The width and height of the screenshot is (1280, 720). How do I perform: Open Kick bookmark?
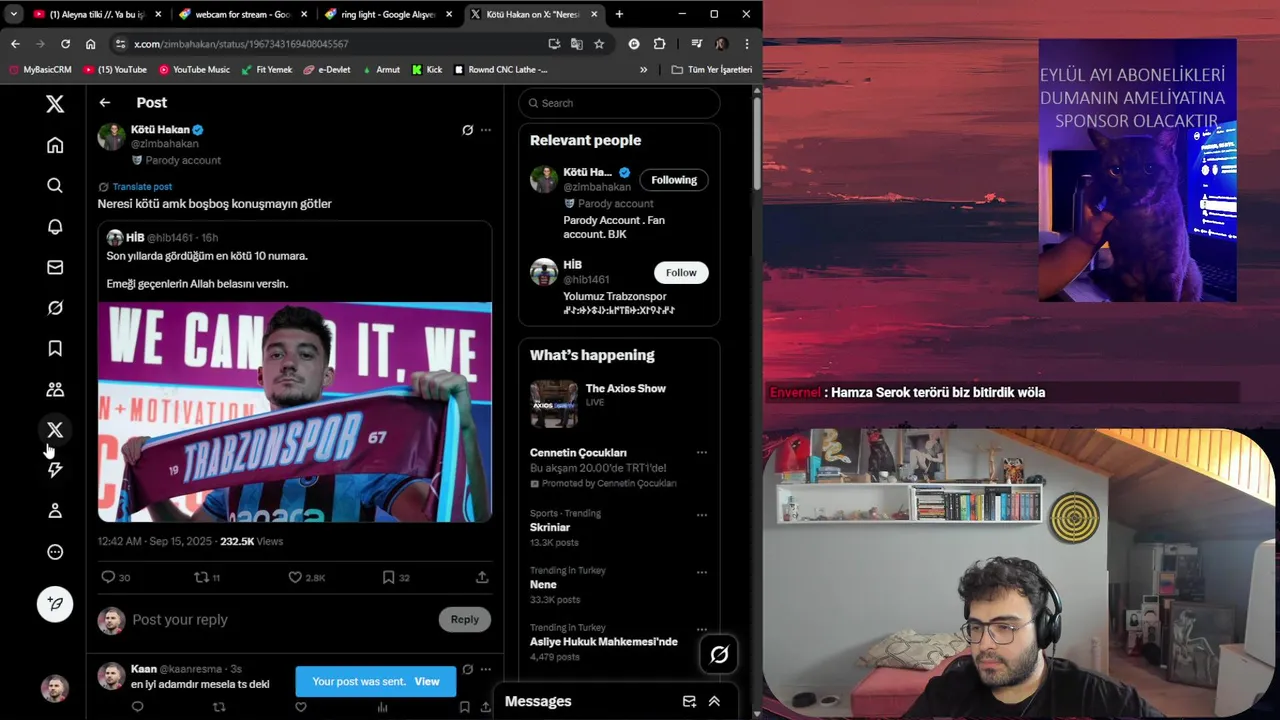tap(427, 70)
